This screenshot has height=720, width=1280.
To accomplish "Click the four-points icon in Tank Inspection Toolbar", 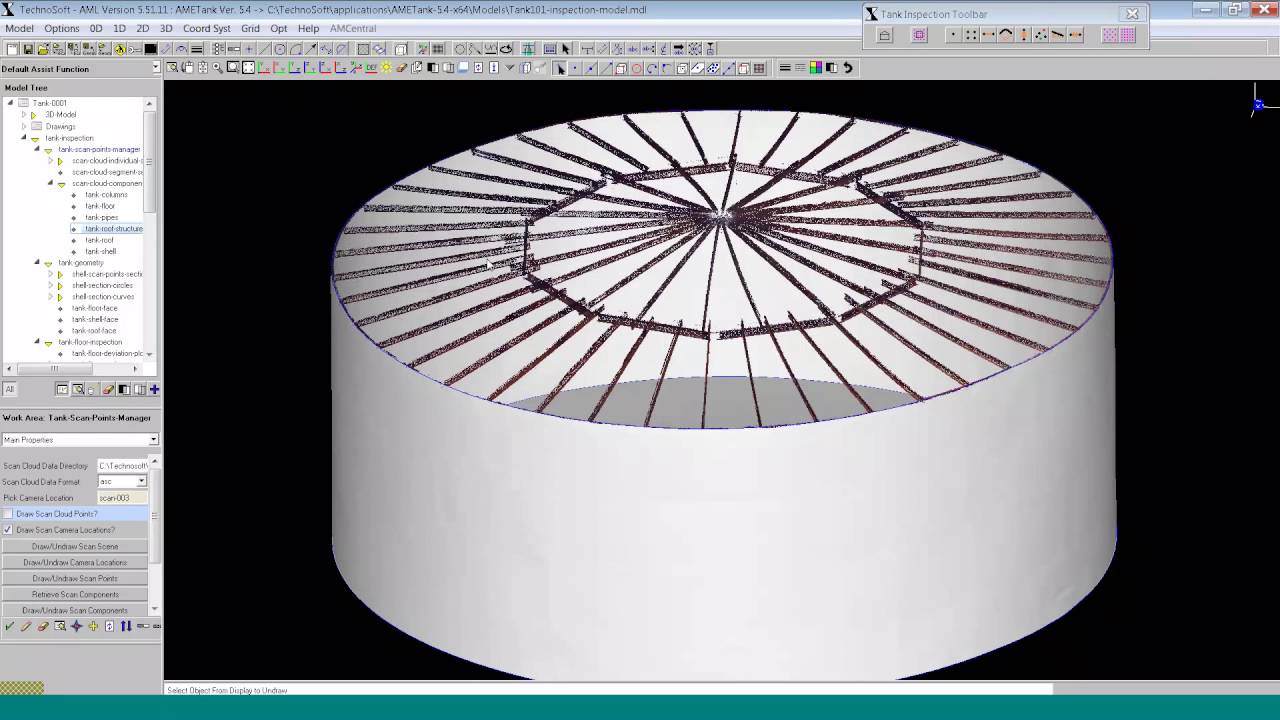I will [971, 35].
